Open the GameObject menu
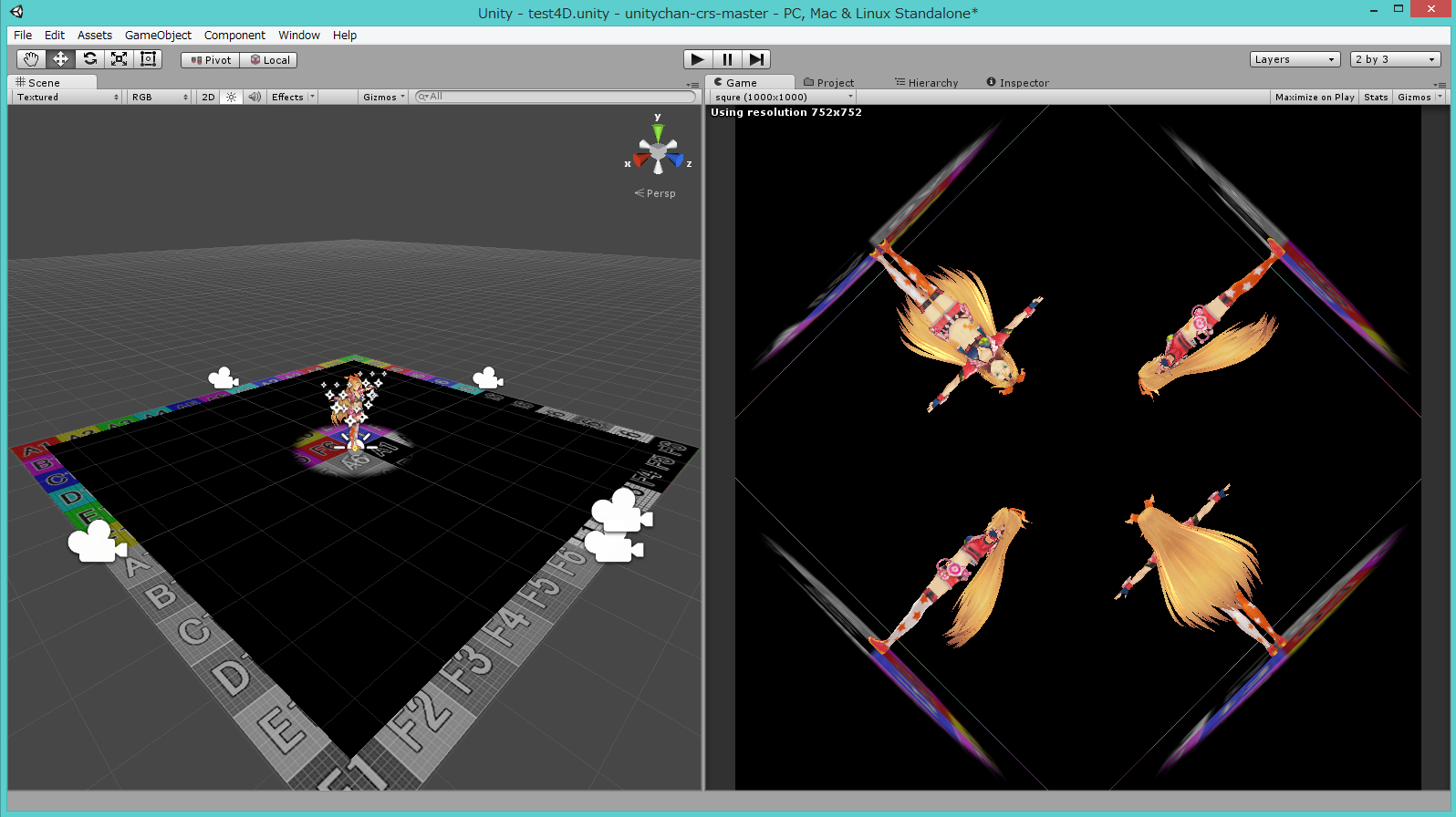Viewport: 1456px width, 817px height. click(x=158, y=35)
